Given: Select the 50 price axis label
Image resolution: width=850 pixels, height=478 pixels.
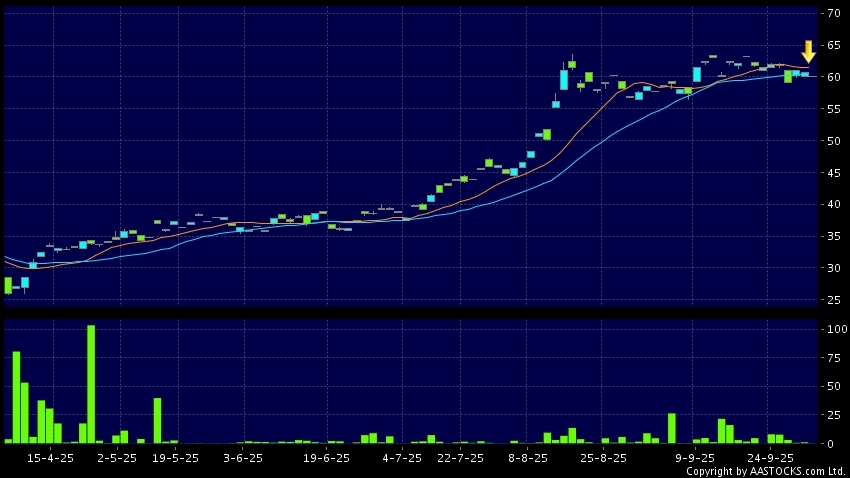Looking at the screenshot, I should (x=832, y=141).
